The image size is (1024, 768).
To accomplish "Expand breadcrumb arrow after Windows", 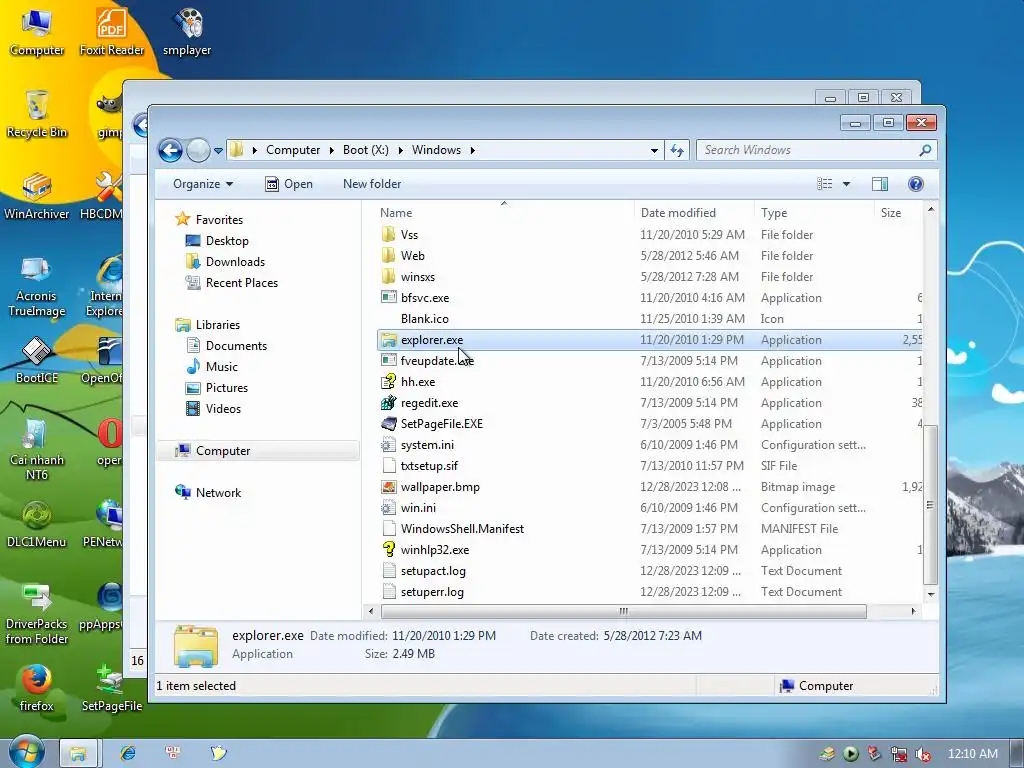I will pyautogui.click(x=473, y=150).
